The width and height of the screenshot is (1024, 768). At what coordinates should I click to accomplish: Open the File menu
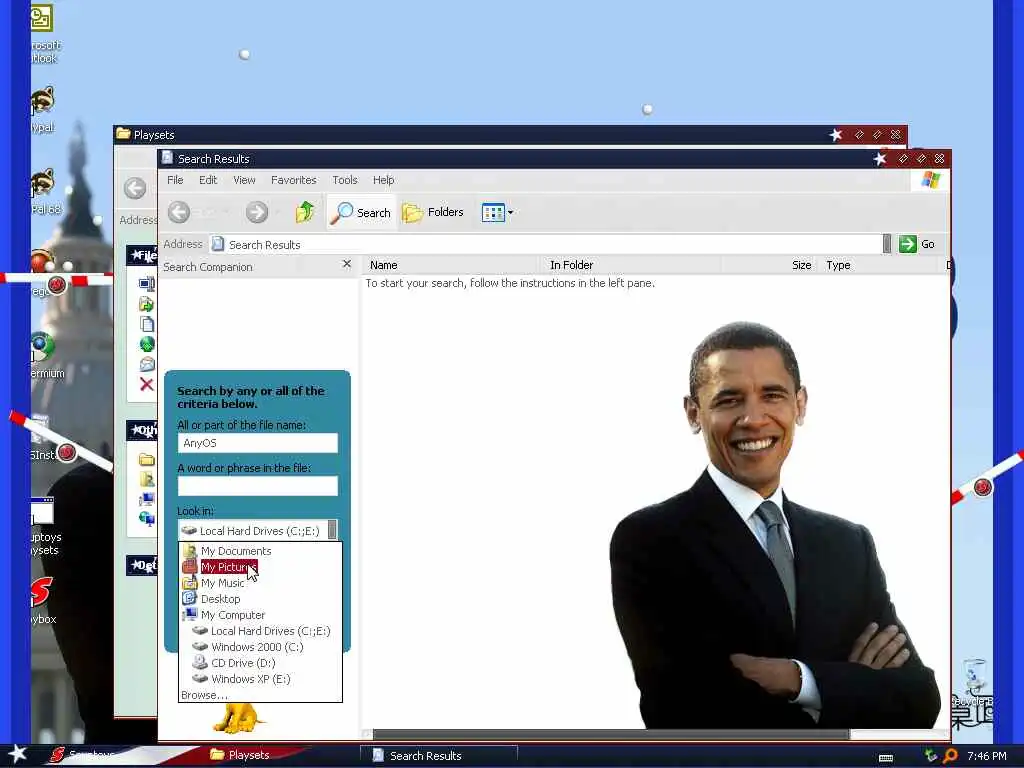(175, 180)
